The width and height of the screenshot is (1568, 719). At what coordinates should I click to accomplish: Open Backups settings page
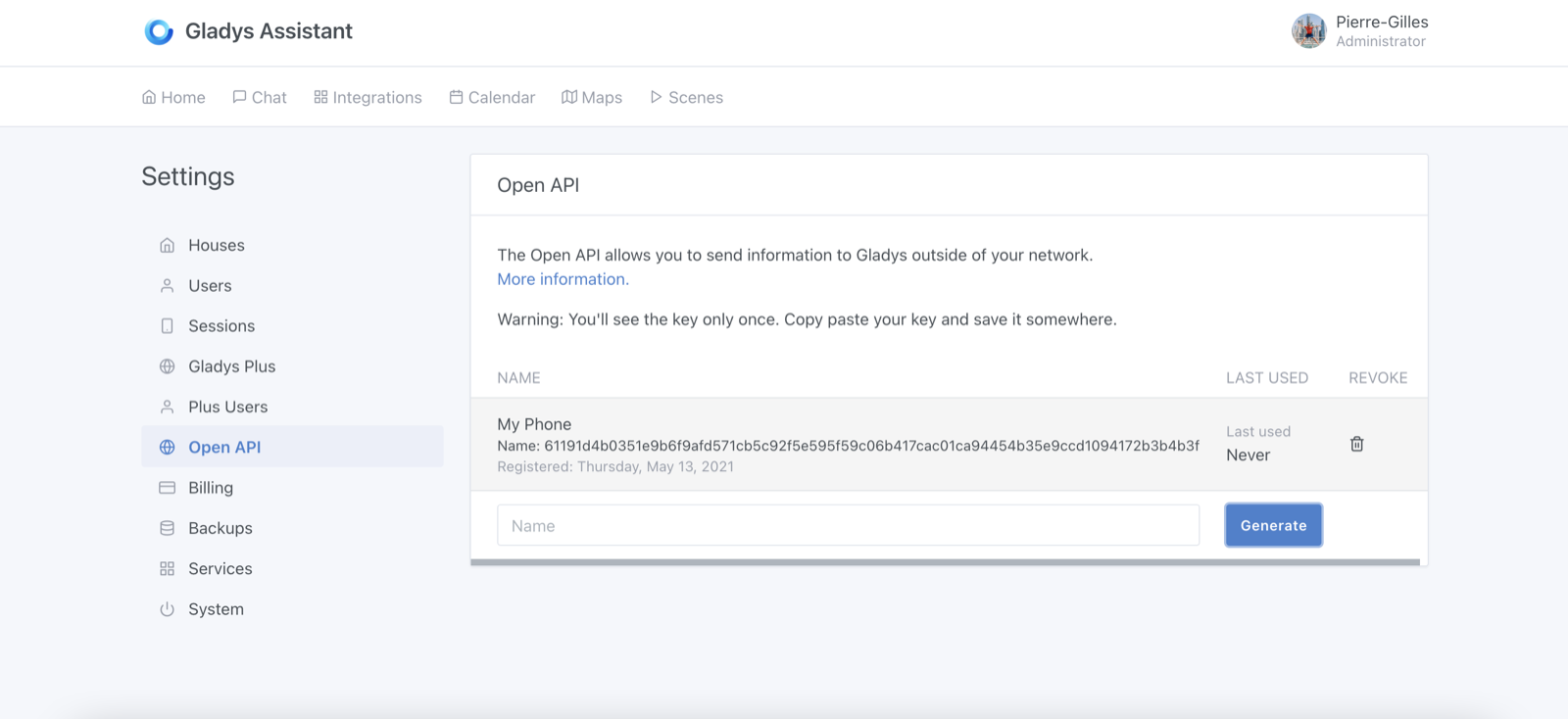pyautogui.click(x=292, y=528)
